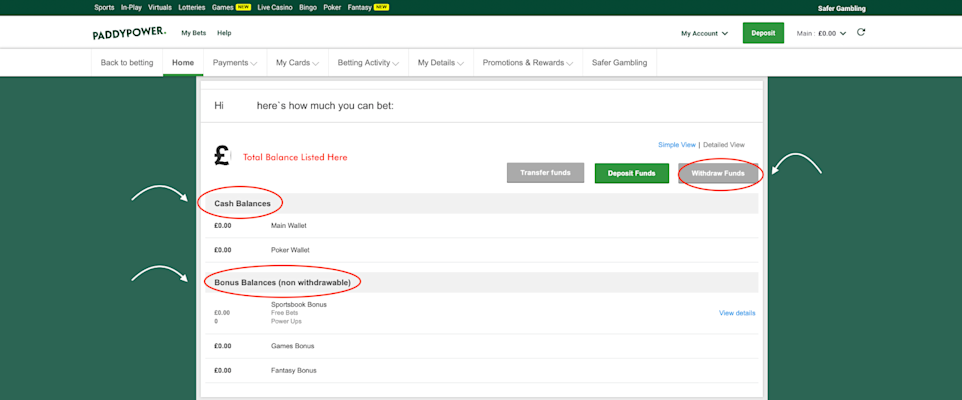Expand the Betting Activity menu

369,63
